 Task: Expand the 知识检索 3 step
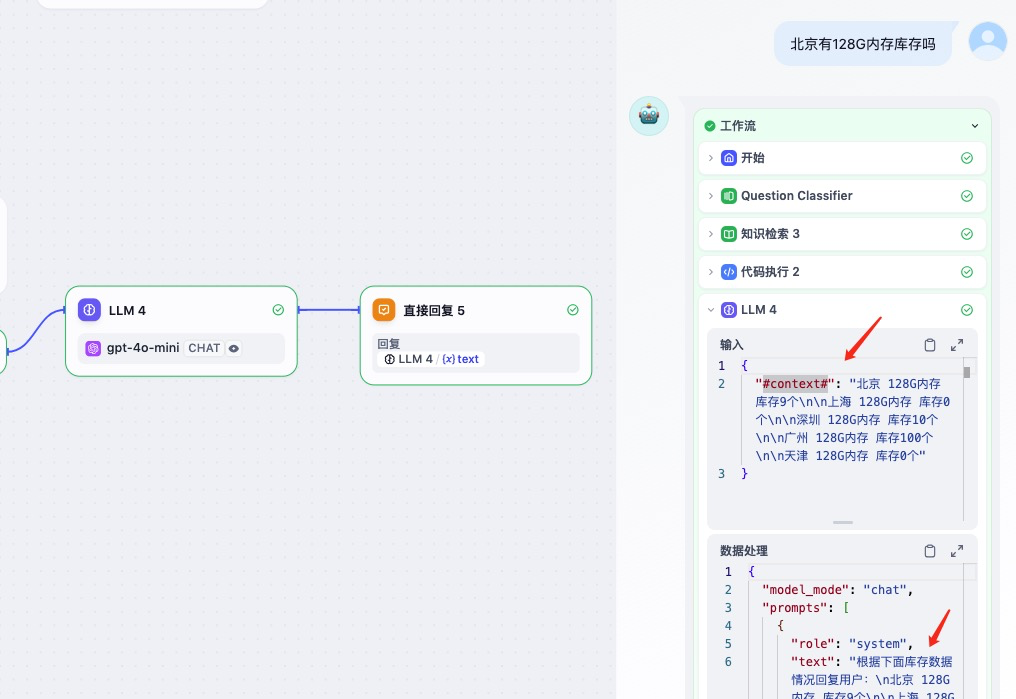[711, 234]
